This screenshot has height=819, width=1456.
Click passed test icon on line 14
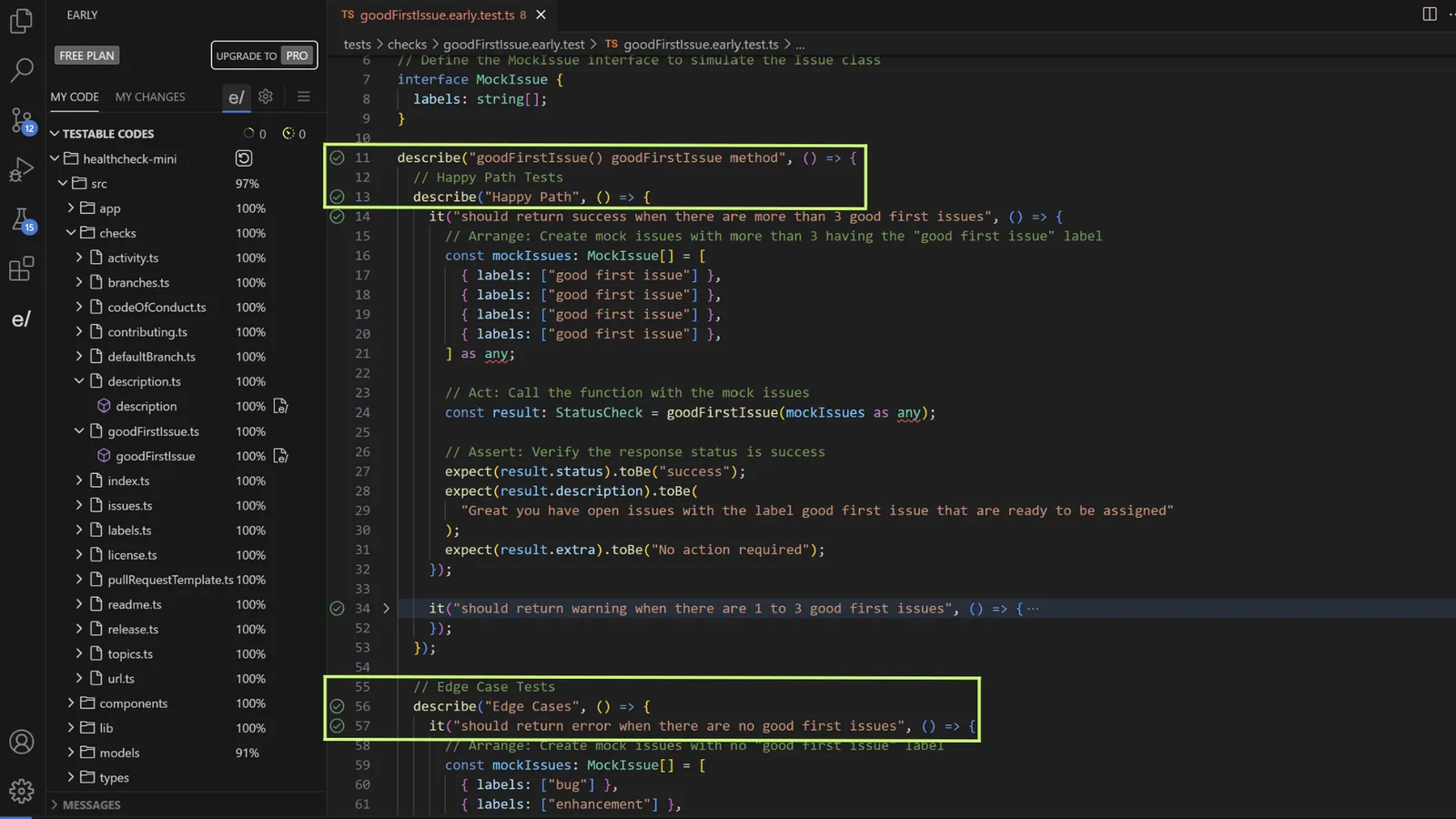[337, 217]
